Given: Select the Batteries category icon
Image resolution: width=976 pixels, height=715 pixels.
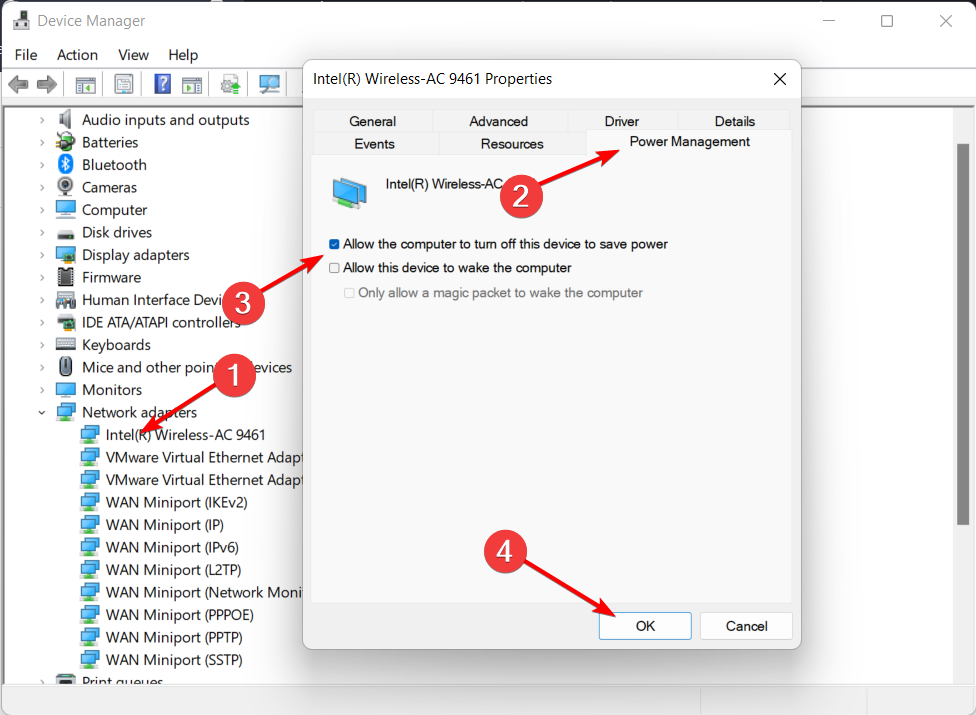Looking at the screenshot, I should click(65, 142).
